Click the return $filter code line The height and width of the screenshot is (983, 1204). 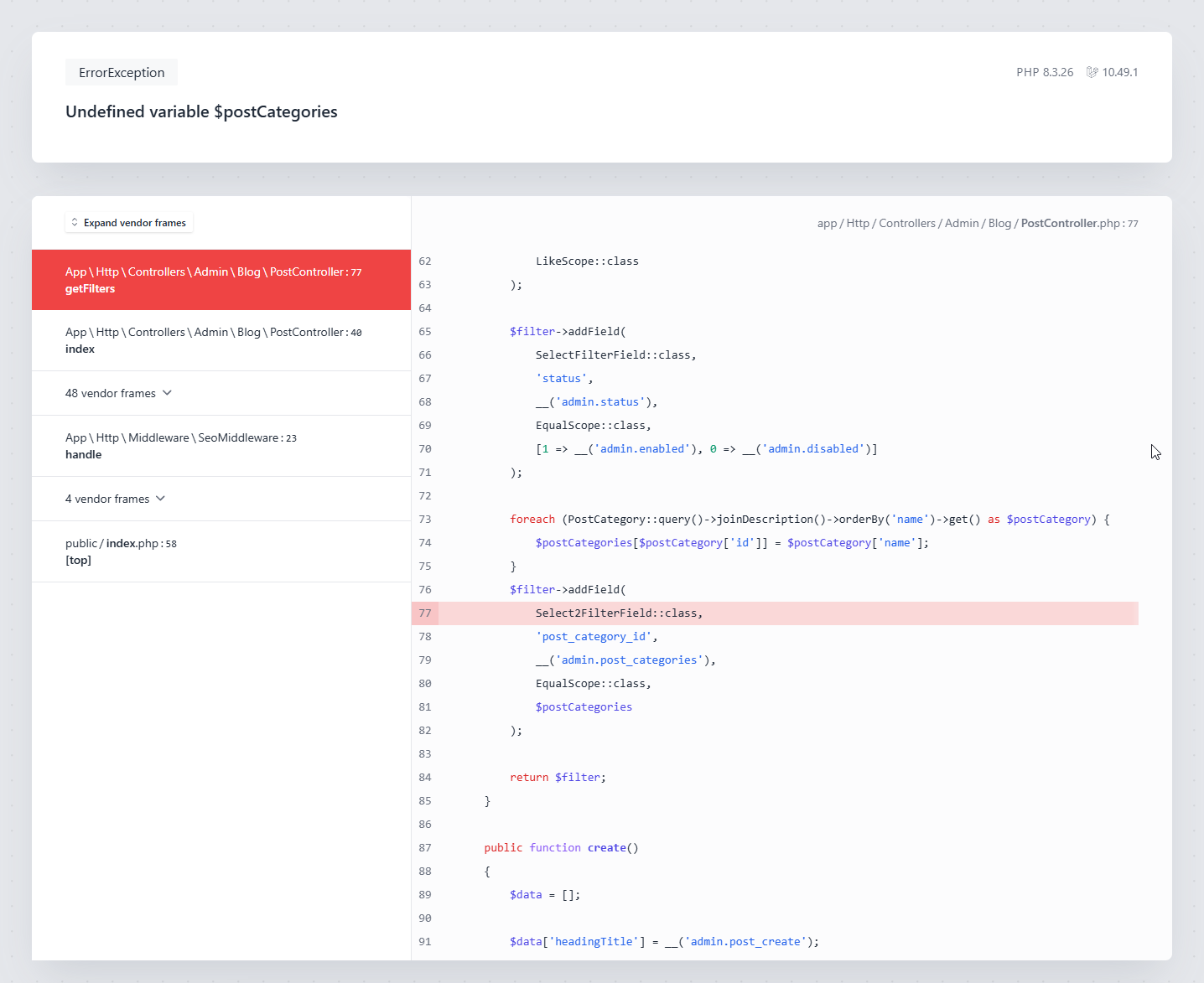point(558,778)
